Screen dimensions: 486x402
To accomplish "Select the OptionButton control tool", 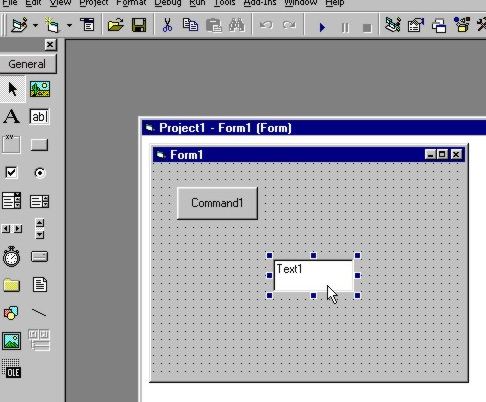I will (x=40, y=173).
